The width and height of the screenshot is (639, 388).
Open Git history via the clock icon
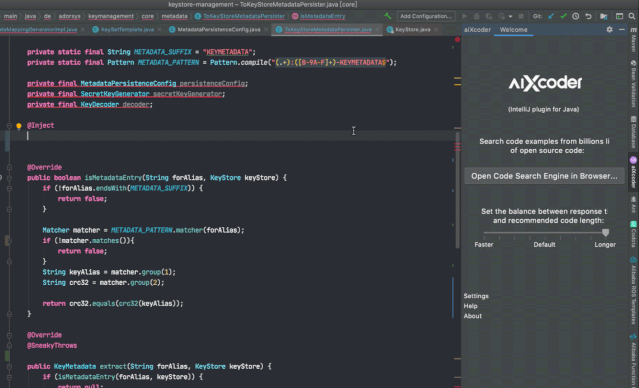575,16
